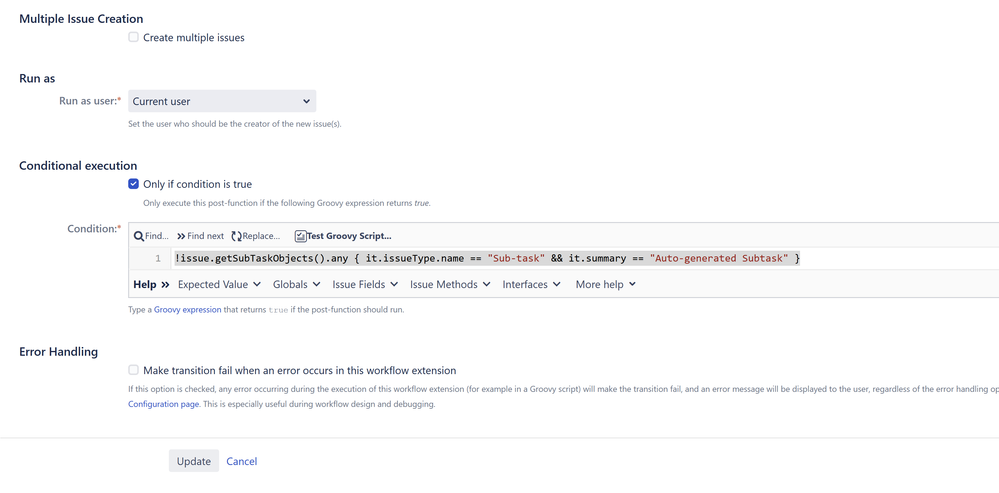Screen dimensions: 999x493
Task: Click the Conditional execution heading
Action: tap(78, 166)
